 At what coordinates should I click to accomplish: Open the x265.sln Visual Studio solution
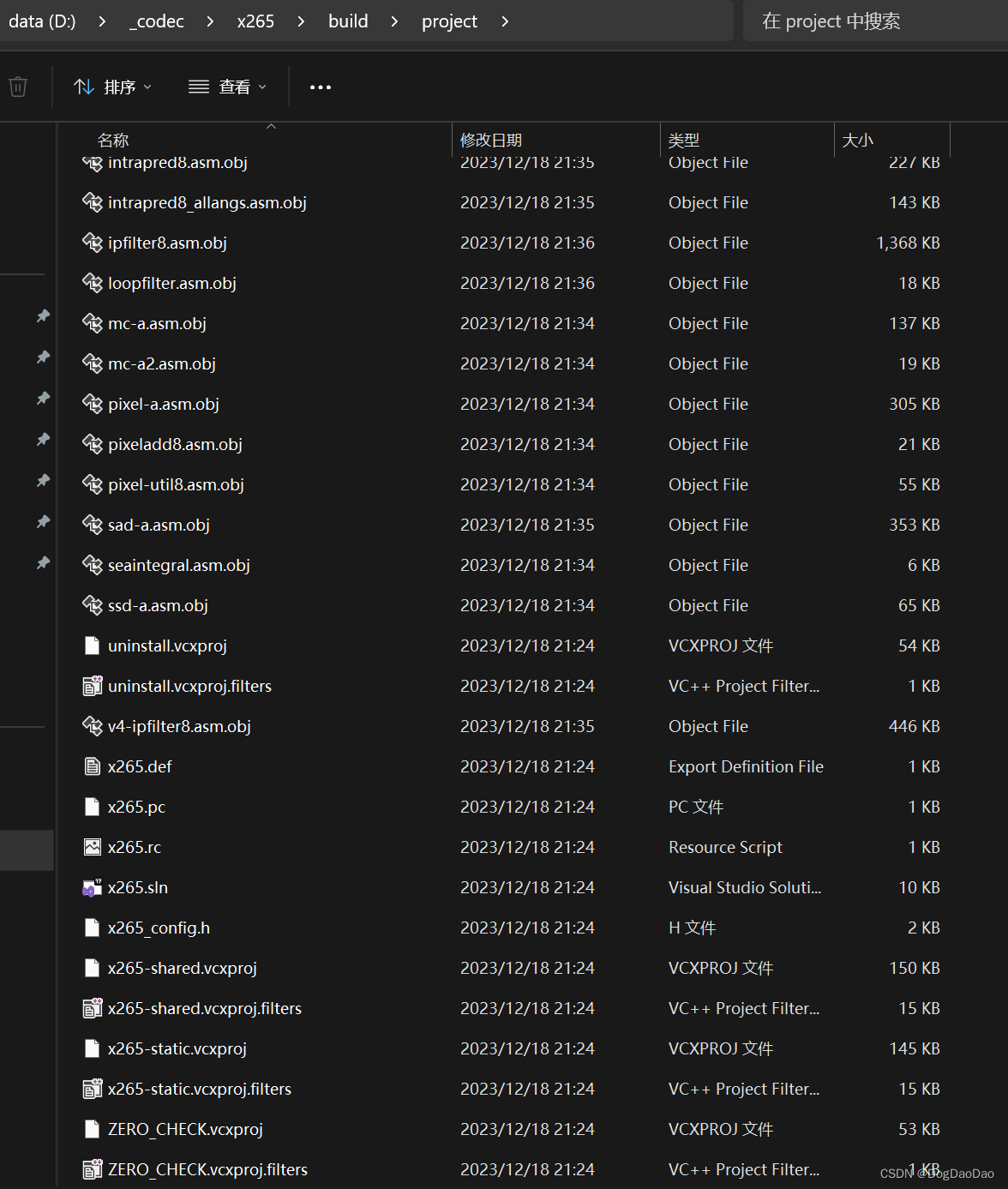138,887
